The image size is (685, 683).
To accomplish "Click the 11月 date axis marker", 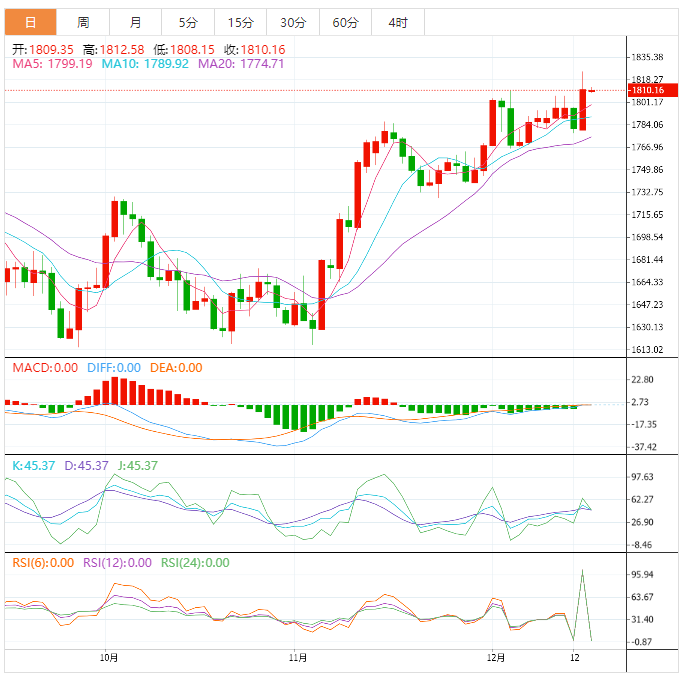I will [x=298, y=658].
